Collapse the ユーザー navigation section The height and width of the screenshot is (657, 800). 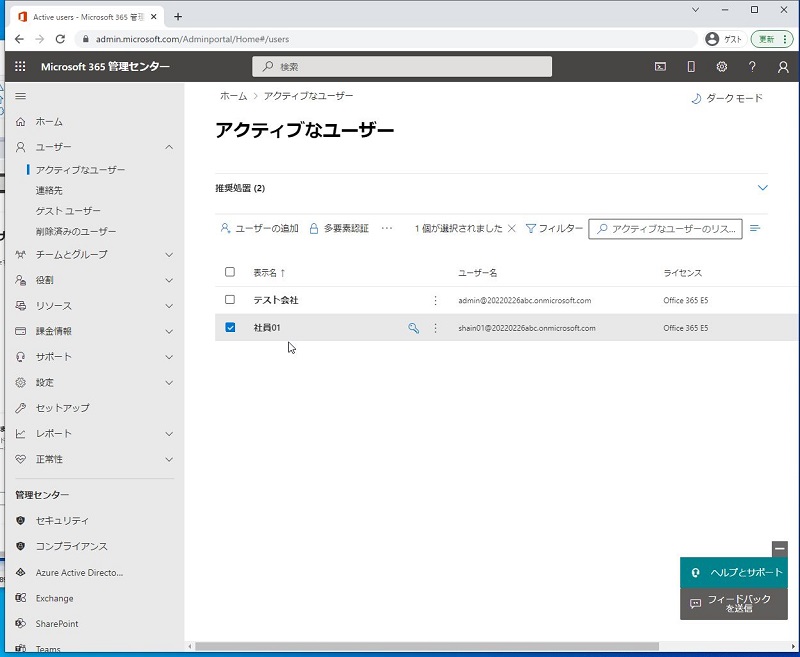pos(169,147)
